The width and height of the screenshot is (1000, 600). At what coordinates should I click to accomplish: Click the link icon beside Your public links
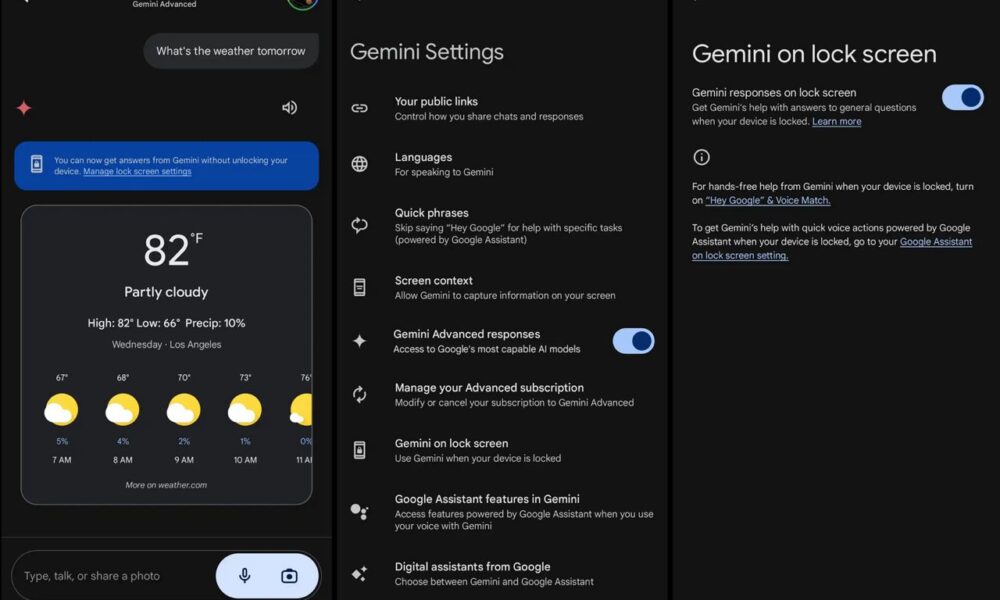[x=360, y=108]
